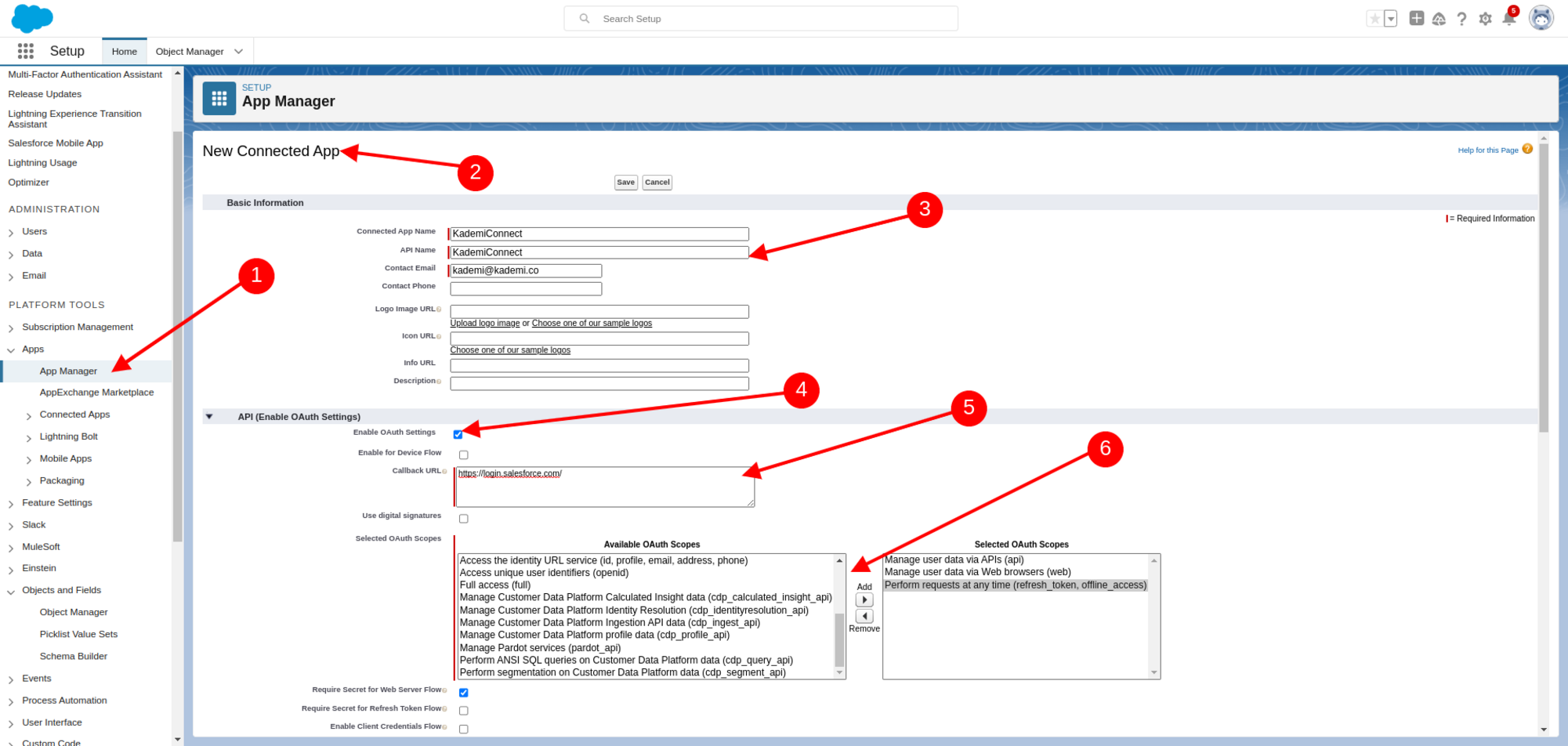Click the Release Updates sidebar link
1568x746 pixels.
[45, 94]
